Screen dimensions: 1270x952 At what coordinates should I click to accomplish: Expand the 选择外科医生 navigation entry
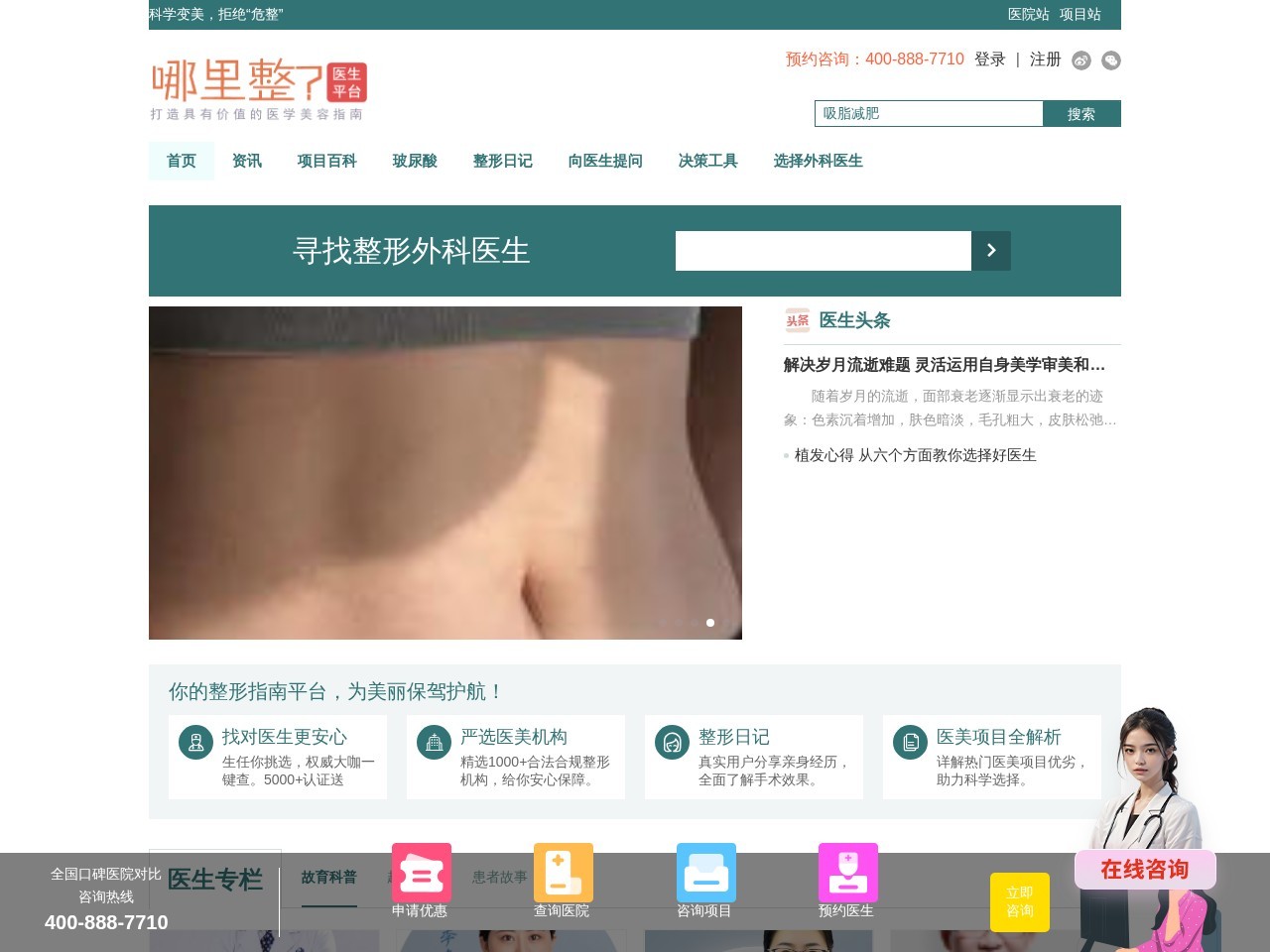818,161
